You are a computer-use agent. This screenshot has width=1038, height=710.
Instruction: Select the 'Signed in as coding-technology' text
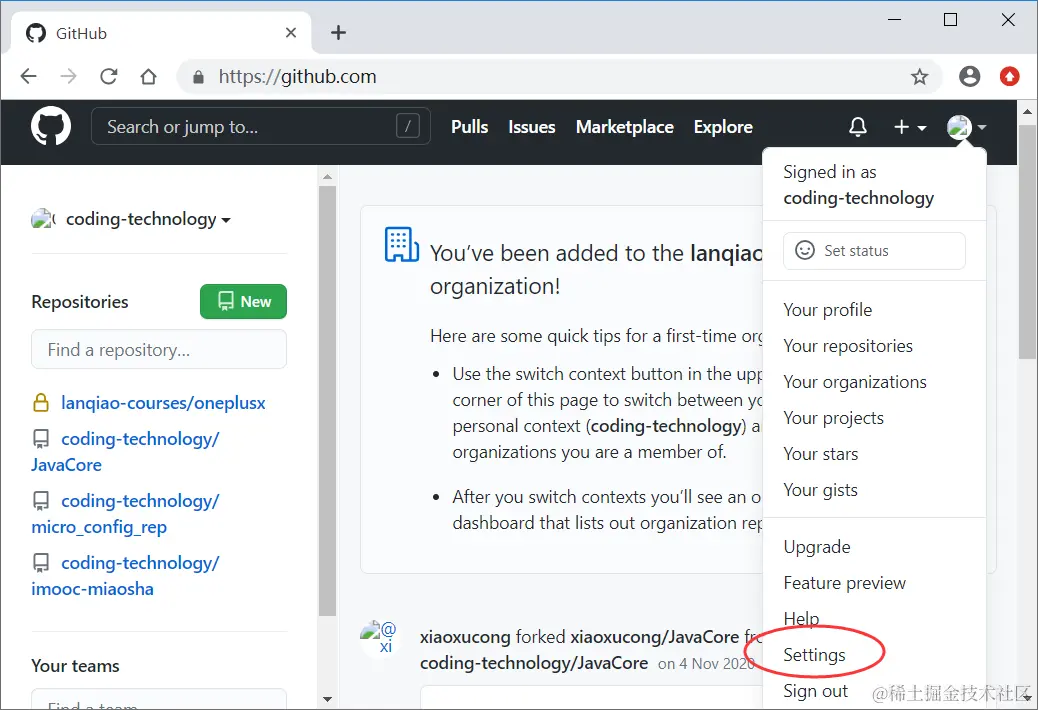click(859, 185)
